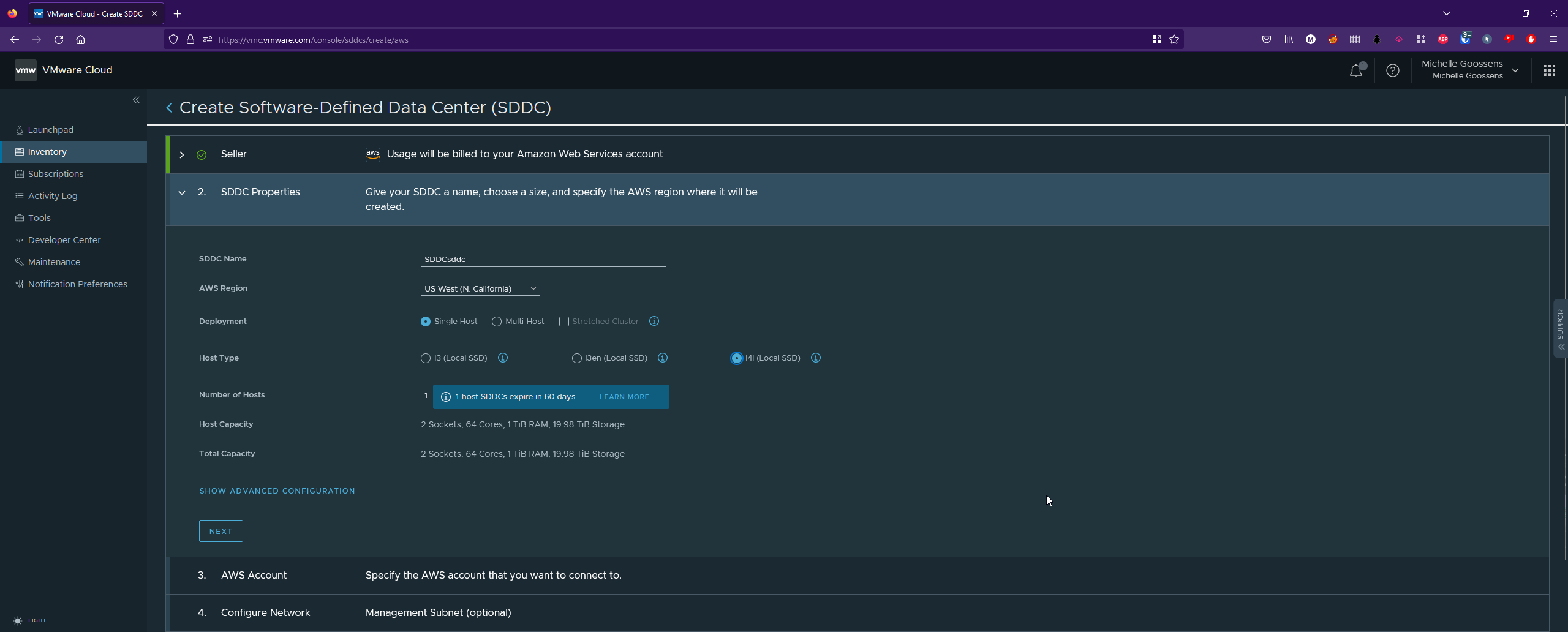Close the VMware Cloud browser tab
Viewport: 1568px width, 632px height.
point(154,13)
